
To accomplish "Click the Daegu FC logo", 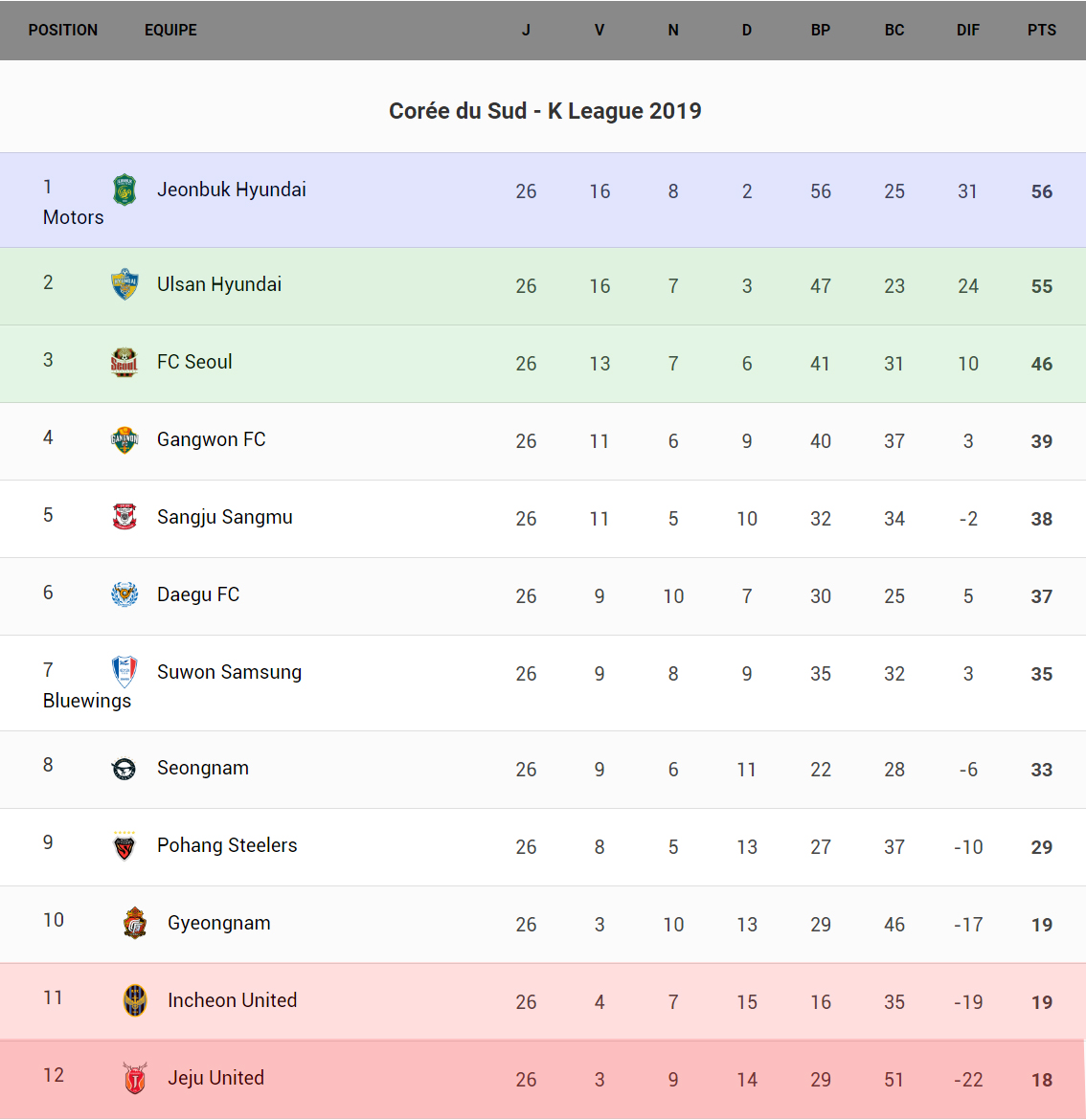I will [x=124, y=594].
